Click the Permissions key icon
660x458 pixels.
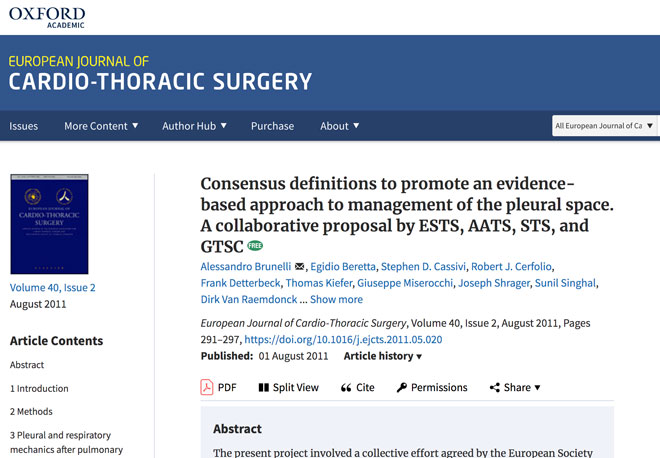402,387
